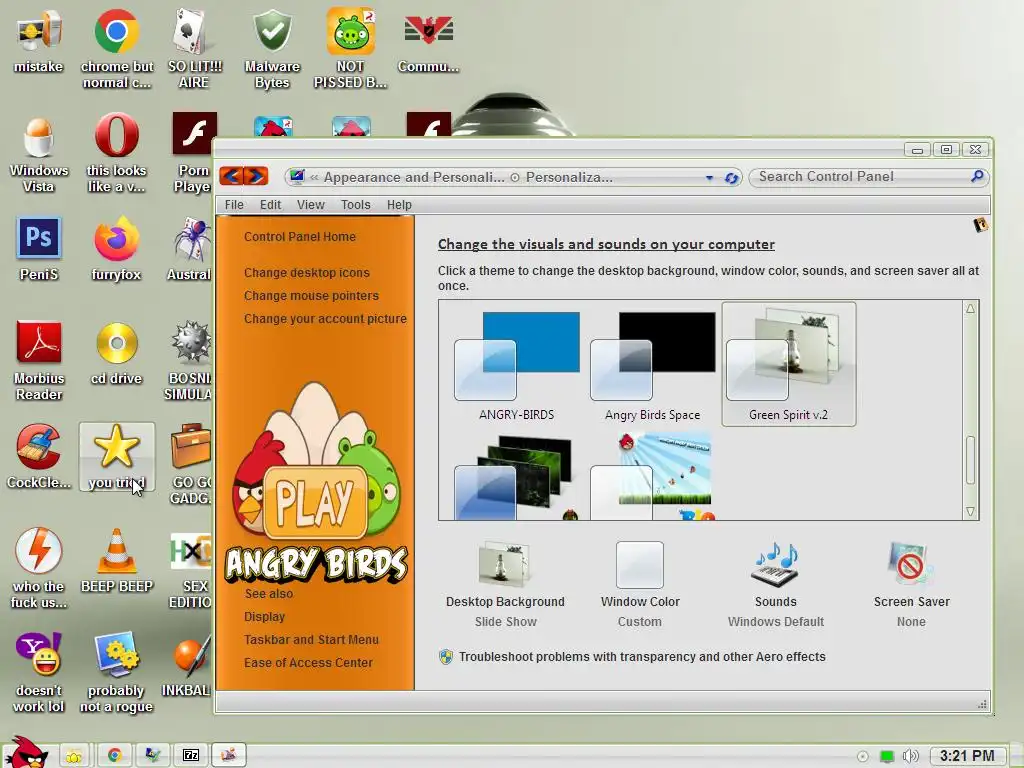Click the help icon in the window corner
Screen dimensions: 1024x768
pos(980,226)
